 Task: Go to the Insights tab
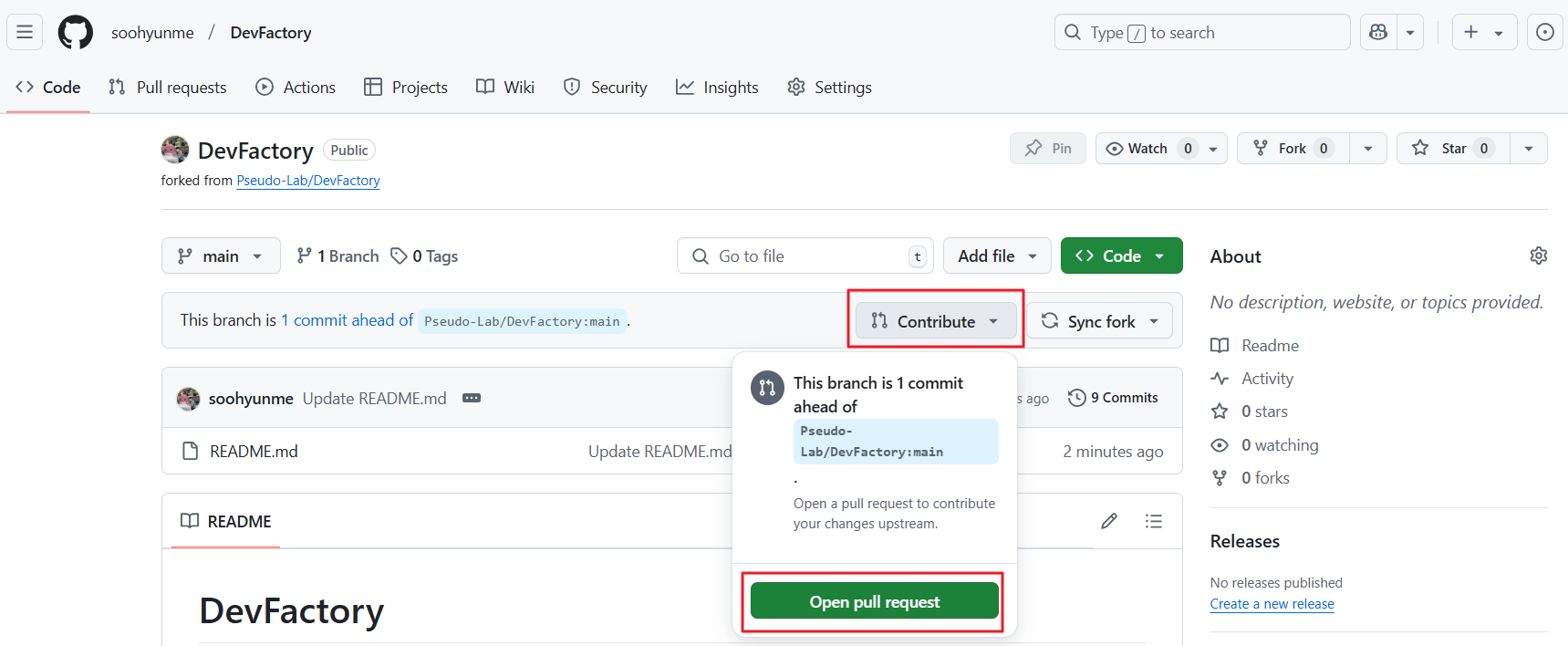pos(717,88)
